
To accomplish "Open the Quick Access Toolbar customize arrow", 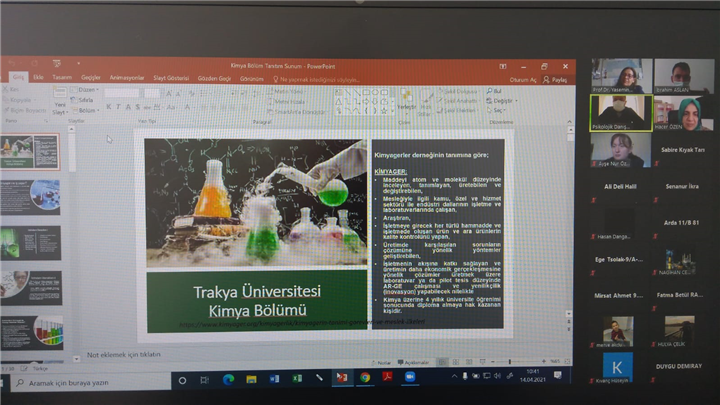I will [79, 63].
